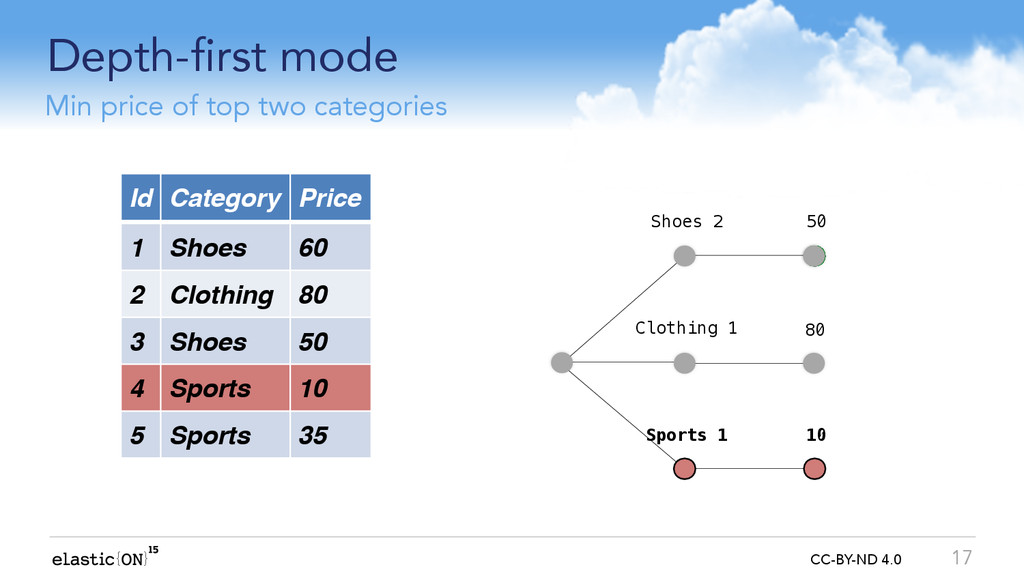Click the Id column header
This screenshot has width=1024, height=576.
pyautogui.click(x=140, y=197)
